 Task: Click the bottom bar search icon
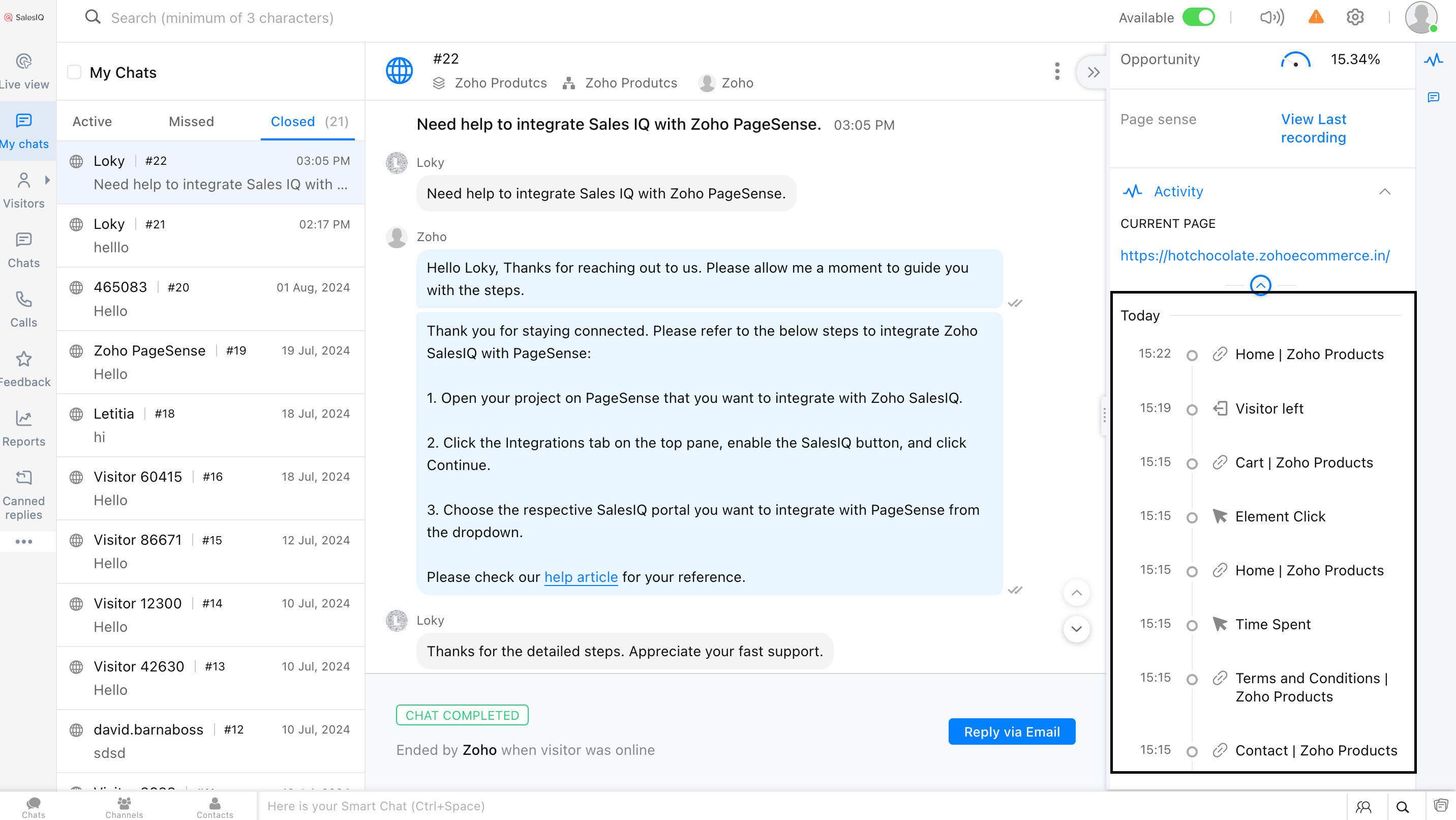click(x=1402, y=807)
